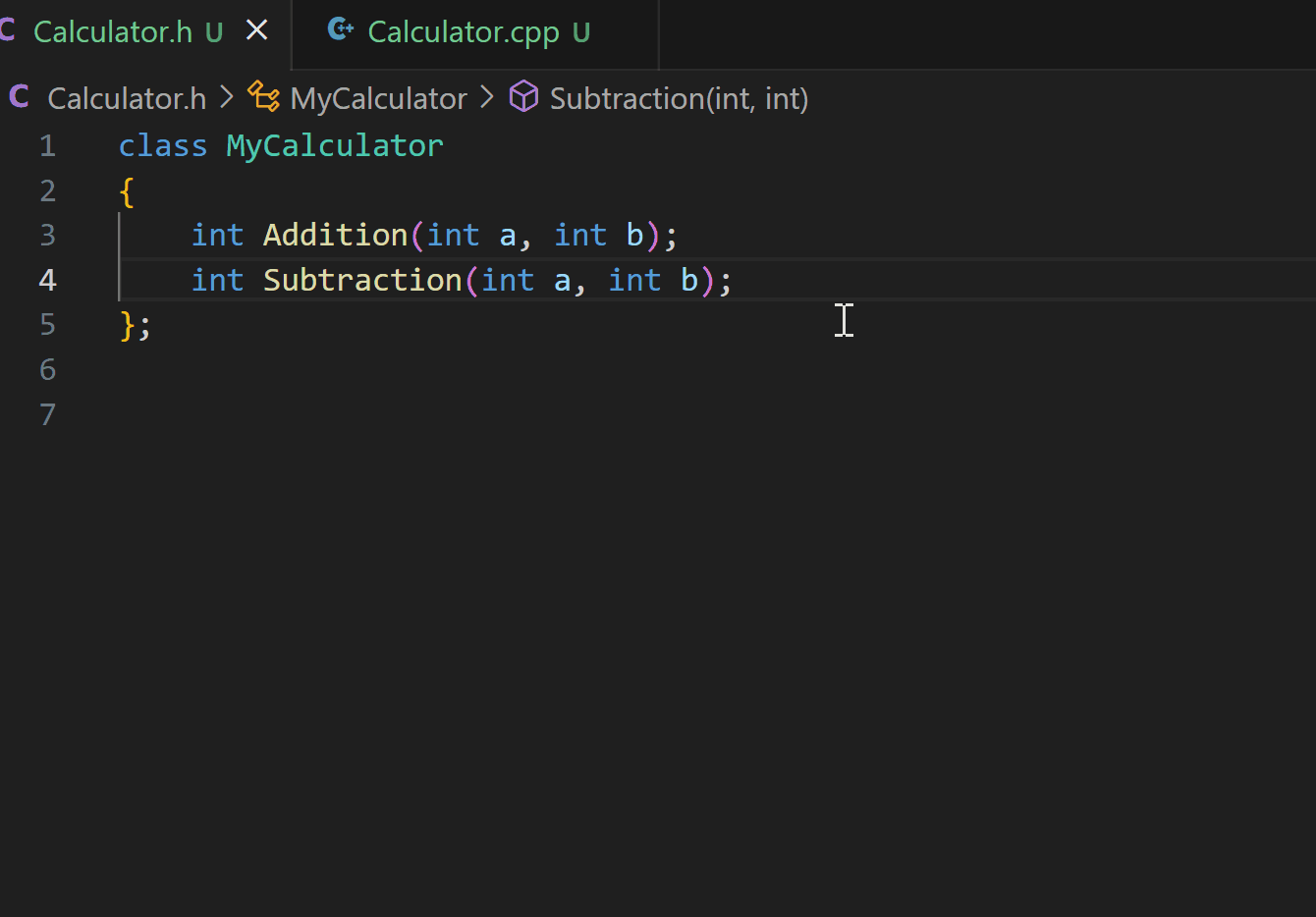The height and width of the screenshot is (917, 1316).
Task: Click the opening curly brace on line 2
Action: [127, 191]
